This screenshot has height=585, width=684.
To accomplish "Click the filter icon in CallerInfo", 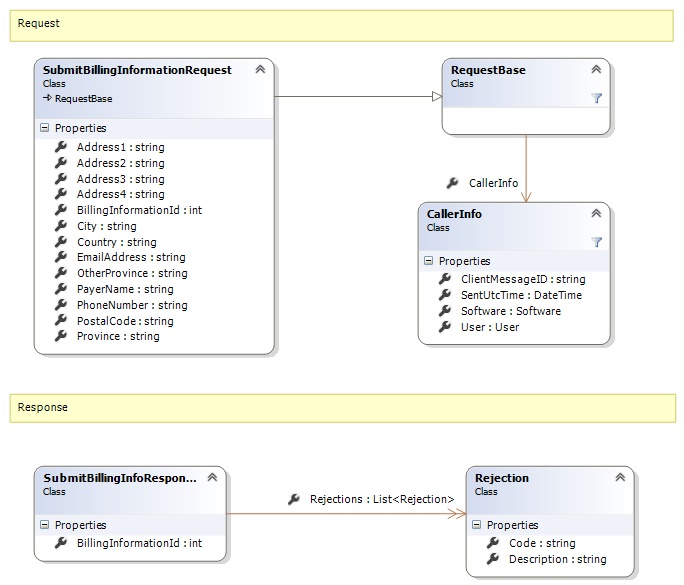I will tap(596, 241).
